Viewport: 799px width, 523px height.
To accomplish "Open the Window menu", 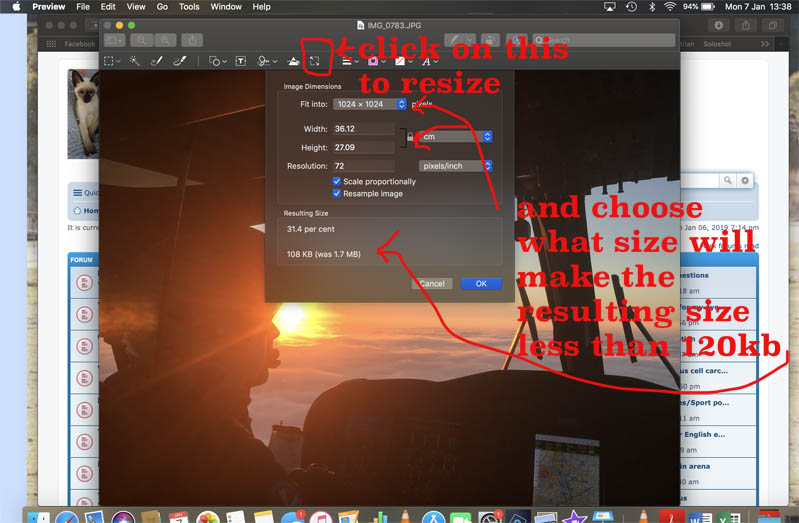I will pos(226,7).
